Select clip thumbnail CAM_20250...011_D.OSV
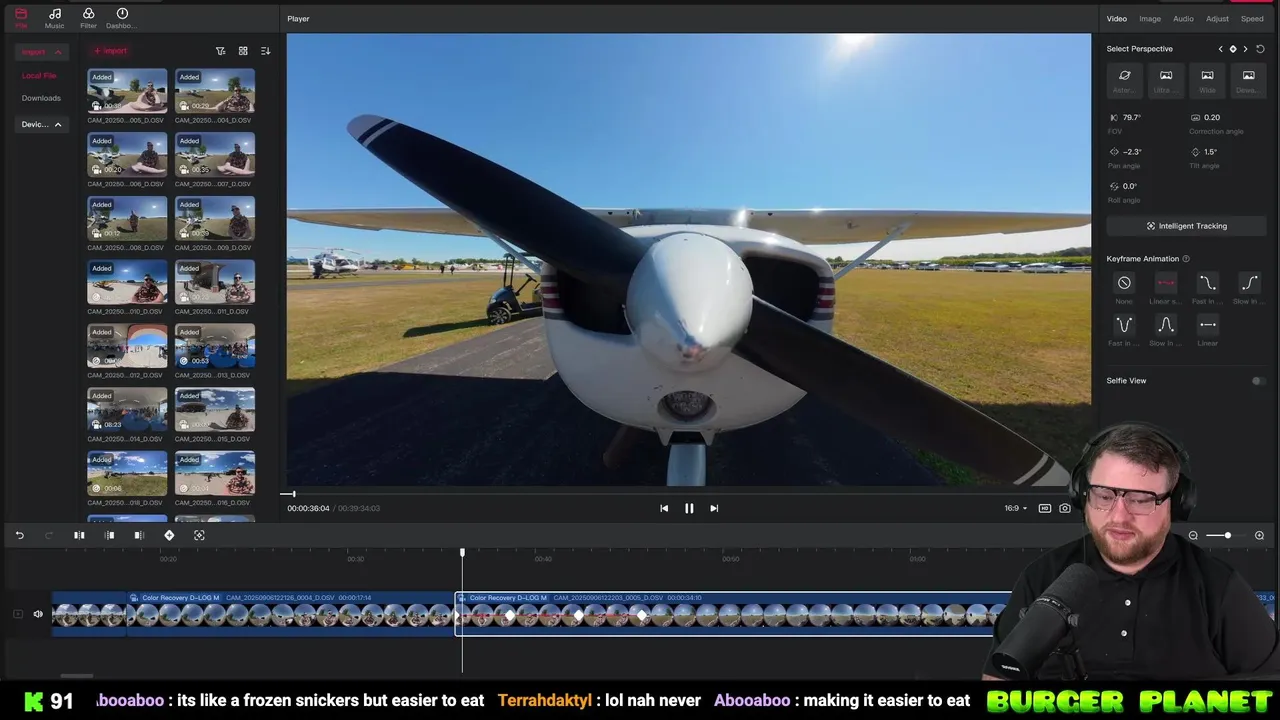 (x=215, y=282)
